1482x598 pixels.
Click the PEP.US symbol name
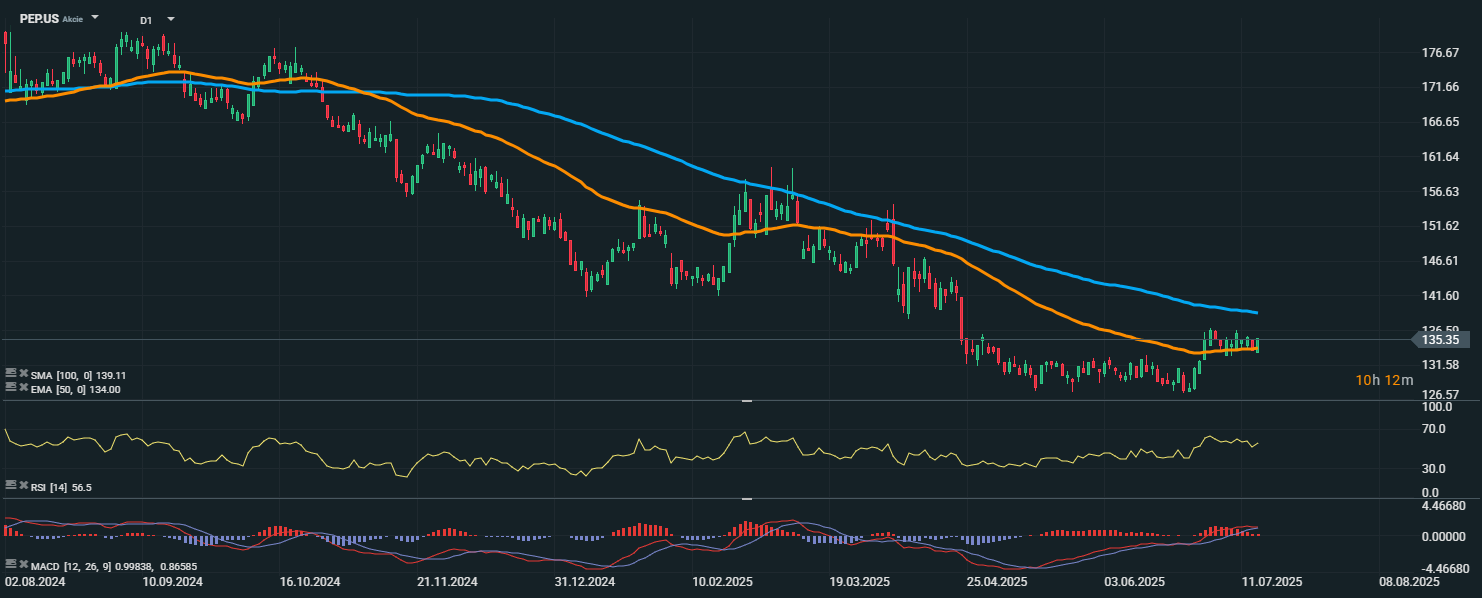39,19
